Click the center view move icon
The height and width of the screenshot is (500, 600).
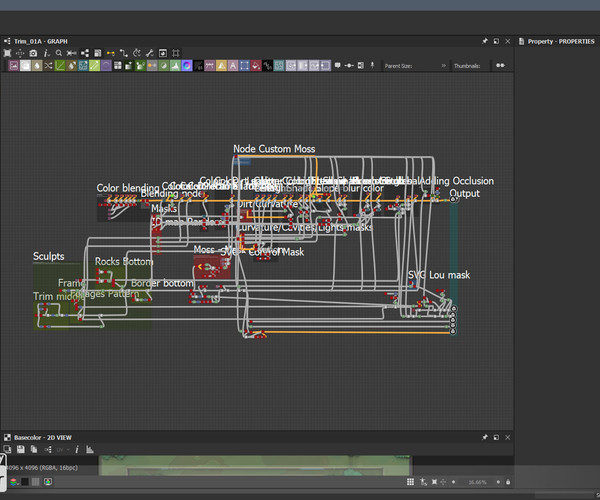click(x=20, y=53)
